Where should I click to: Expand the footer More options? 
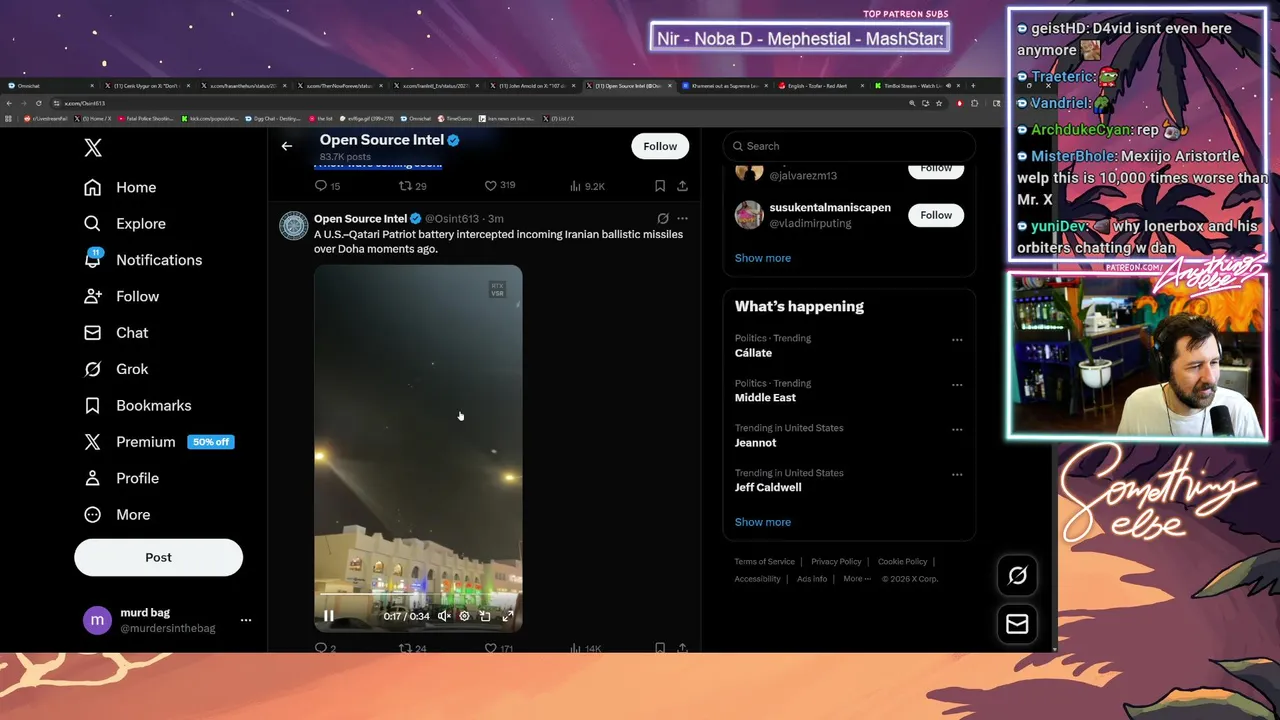tap(857, 579)
